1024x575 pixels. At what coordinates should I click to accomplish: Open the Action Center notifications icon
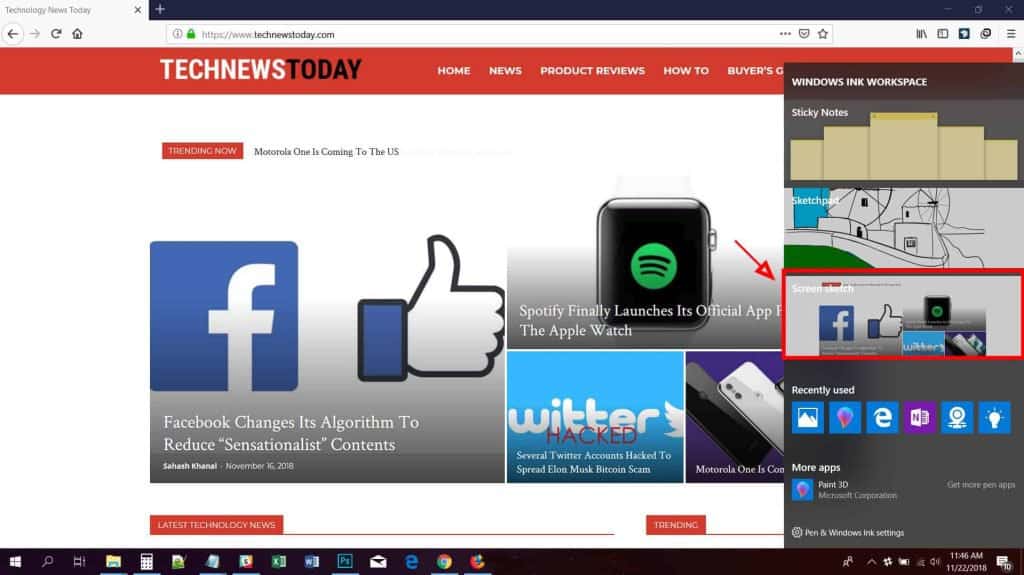(1004, 562)
